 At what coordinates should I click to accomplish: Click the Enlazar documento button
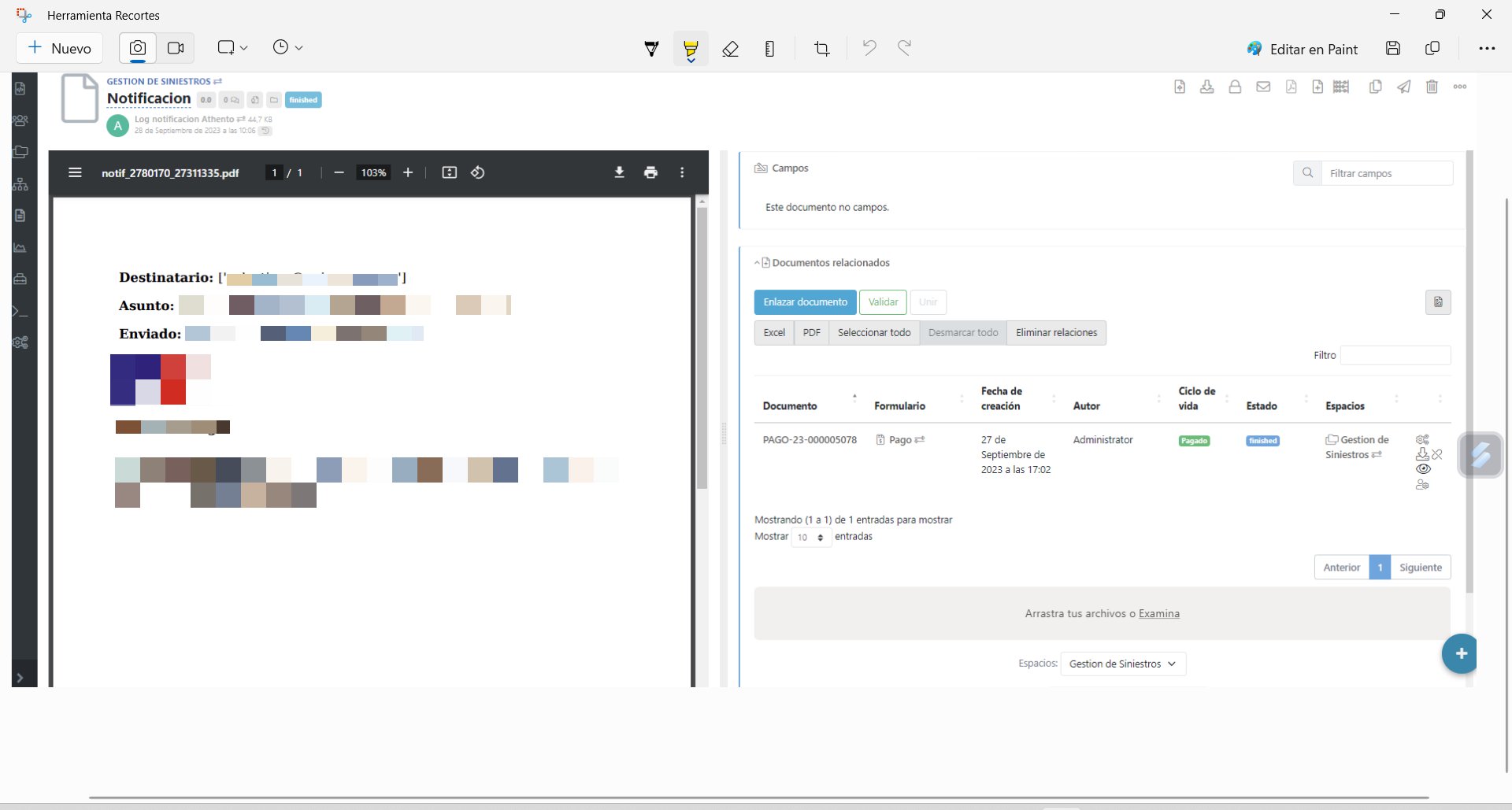tap(805, 302)
